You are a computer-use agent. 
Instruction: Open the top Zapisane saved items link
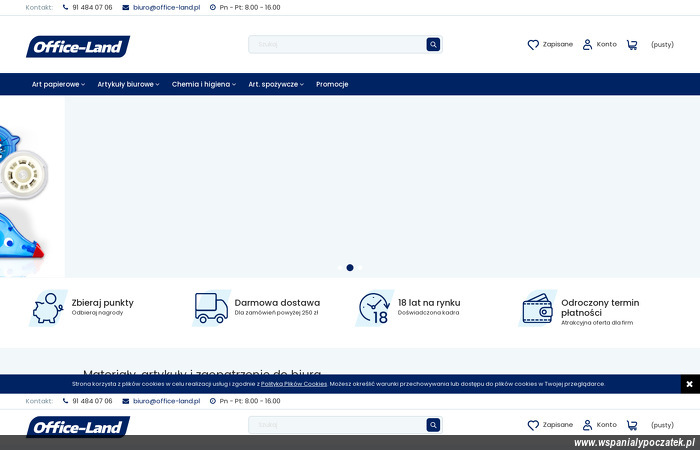[558, 44]
